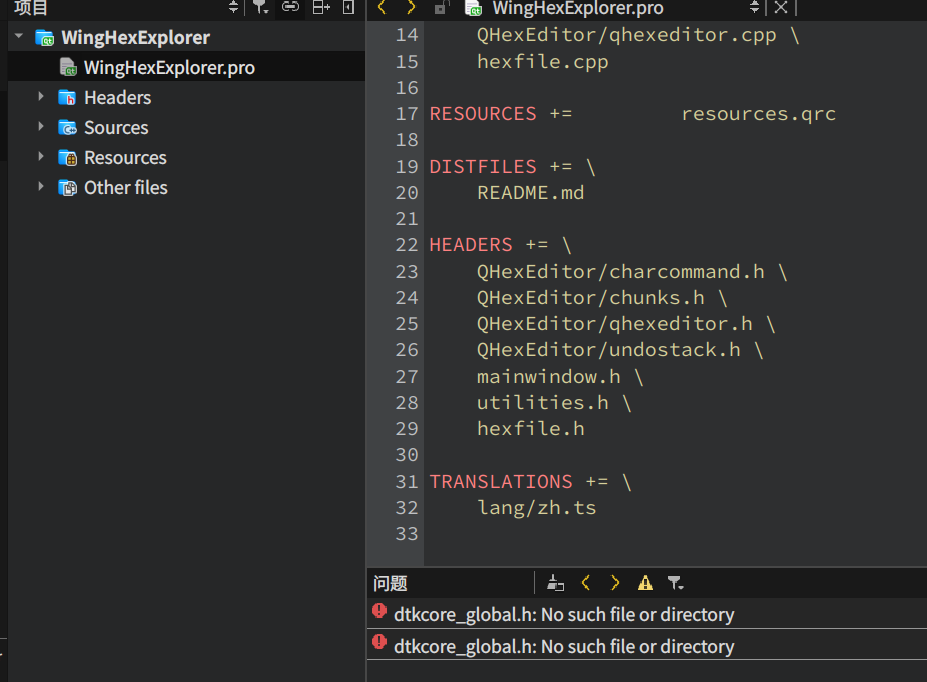Split the projects side panel
This screenshot has height=682, width=927.
tap(321, 7)
